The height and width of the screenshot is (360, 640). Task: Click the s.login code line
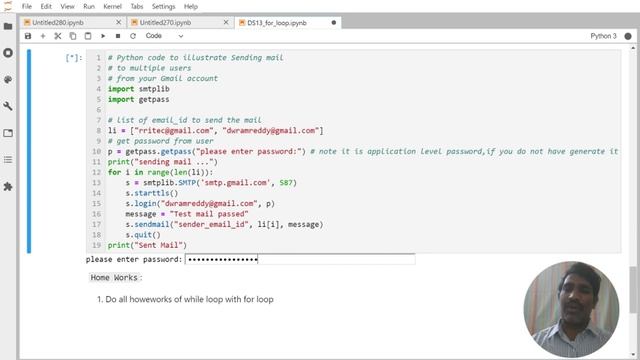pos(200,204)
